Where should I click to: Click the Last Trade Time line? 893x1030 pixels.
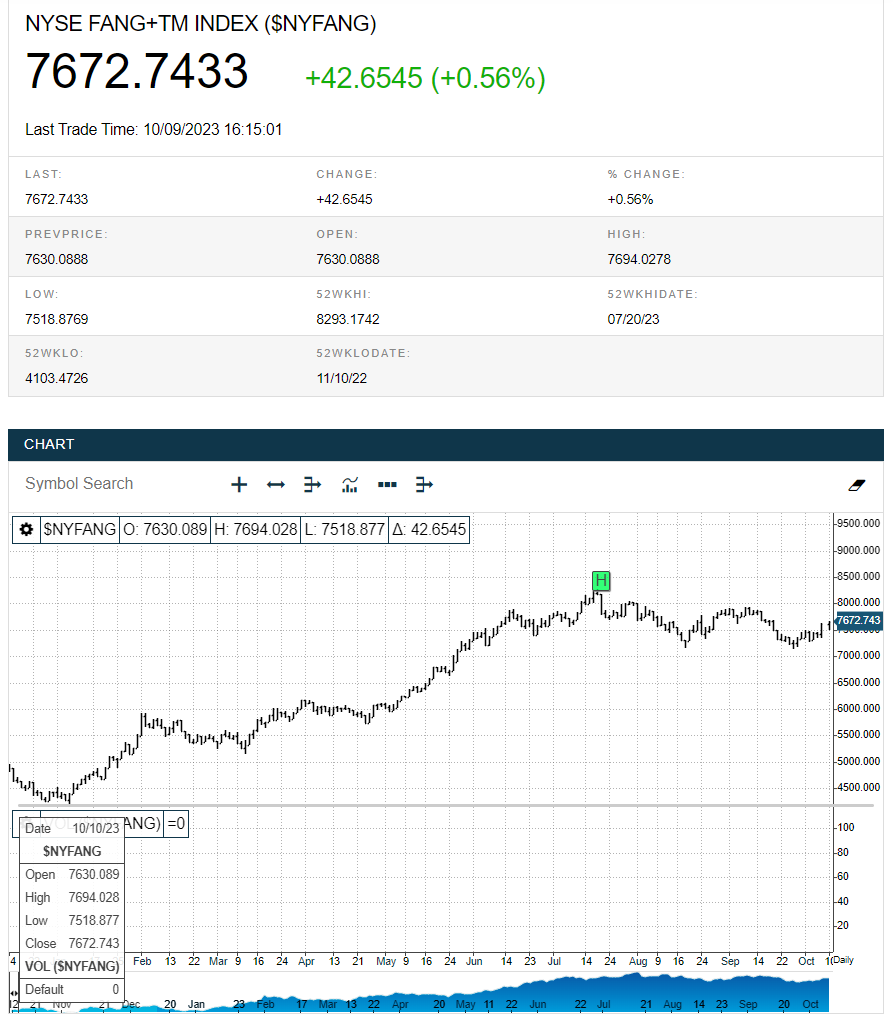[154, 129]
